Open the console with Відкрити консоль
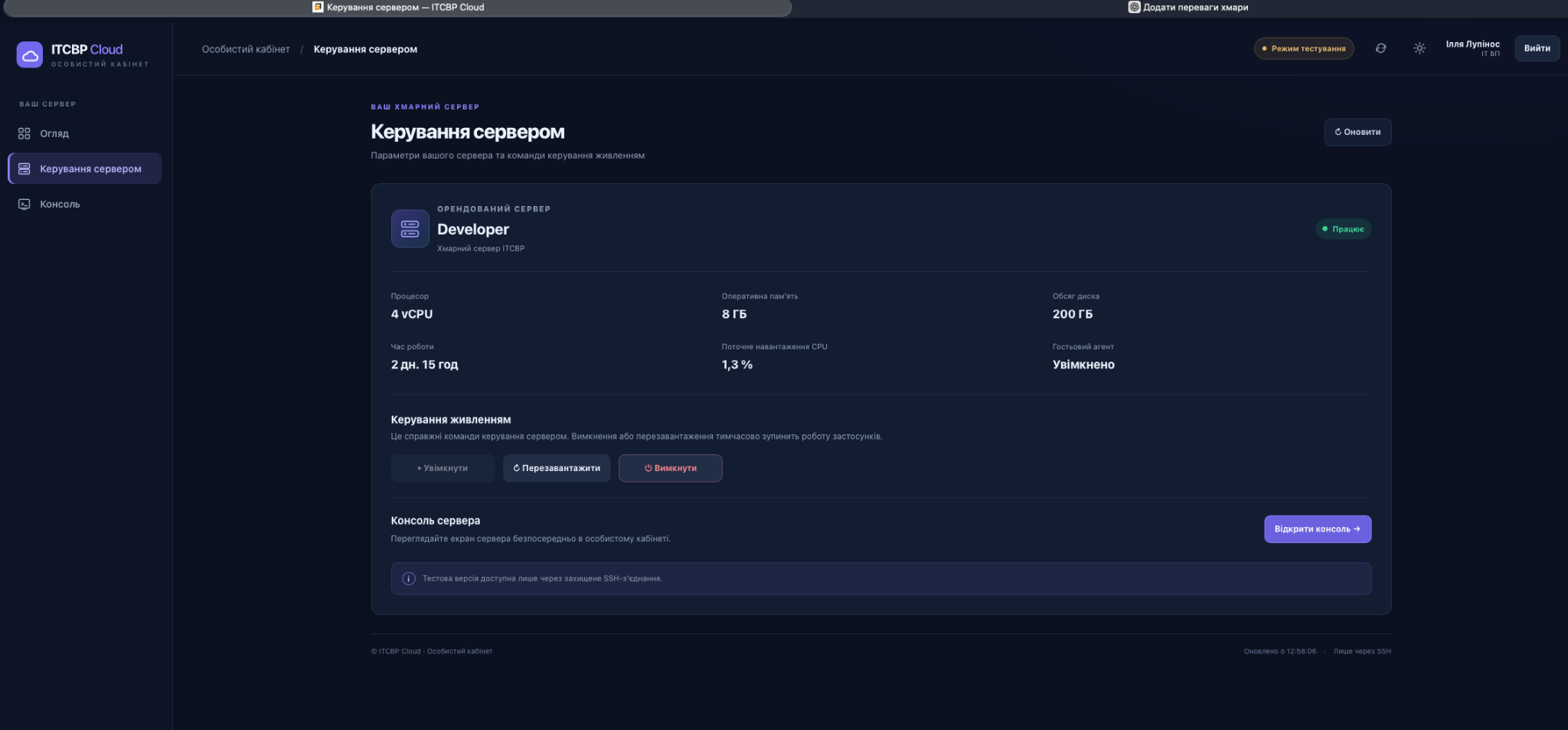1568x730 pixels. click(1317, 529)
